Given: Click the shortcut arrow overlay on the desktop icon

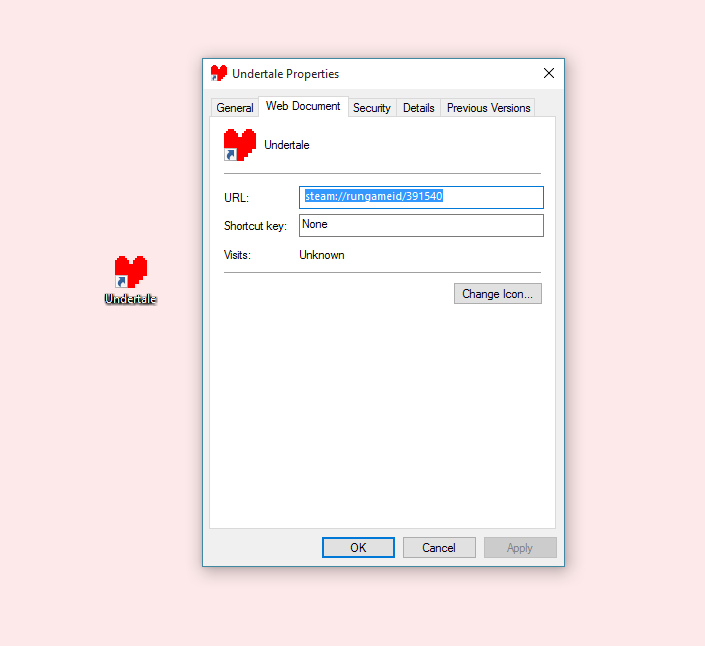Looking at the screenshot, I should 121,282.
